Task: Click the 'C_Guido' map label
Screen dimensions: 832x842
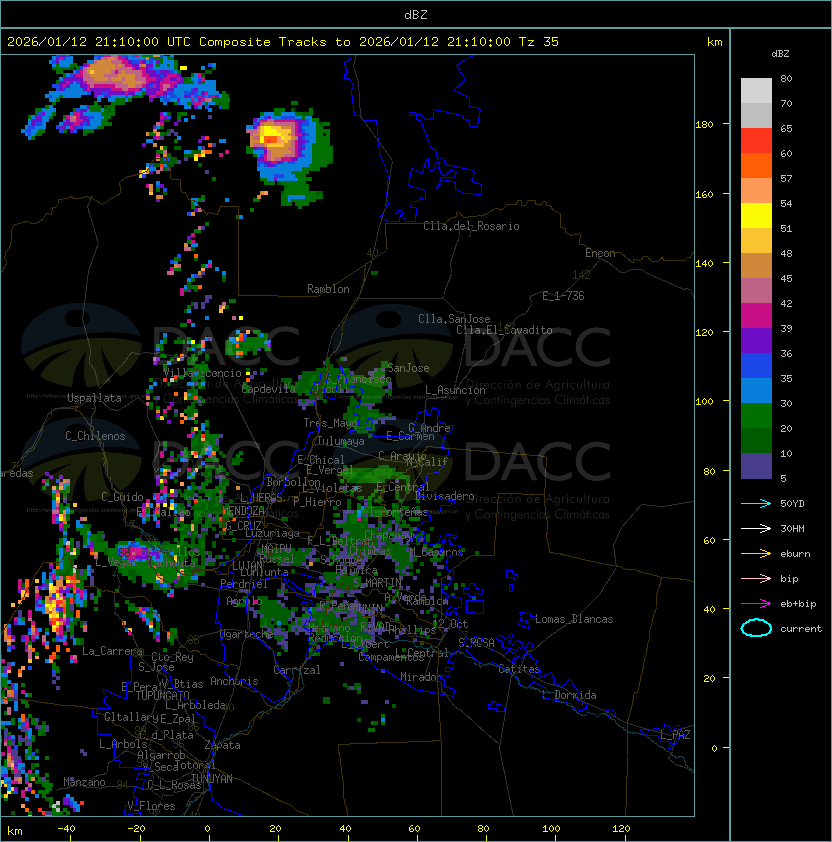Action: coord(122,497)
